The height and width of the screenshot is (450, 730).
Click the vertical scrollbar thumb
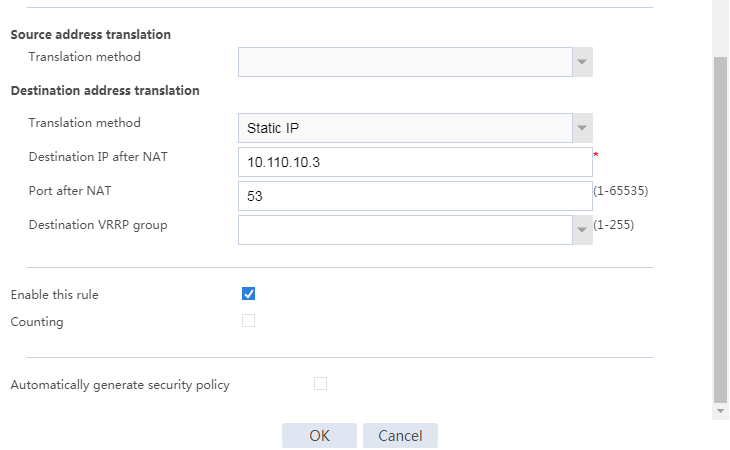[x=720, y=230]
